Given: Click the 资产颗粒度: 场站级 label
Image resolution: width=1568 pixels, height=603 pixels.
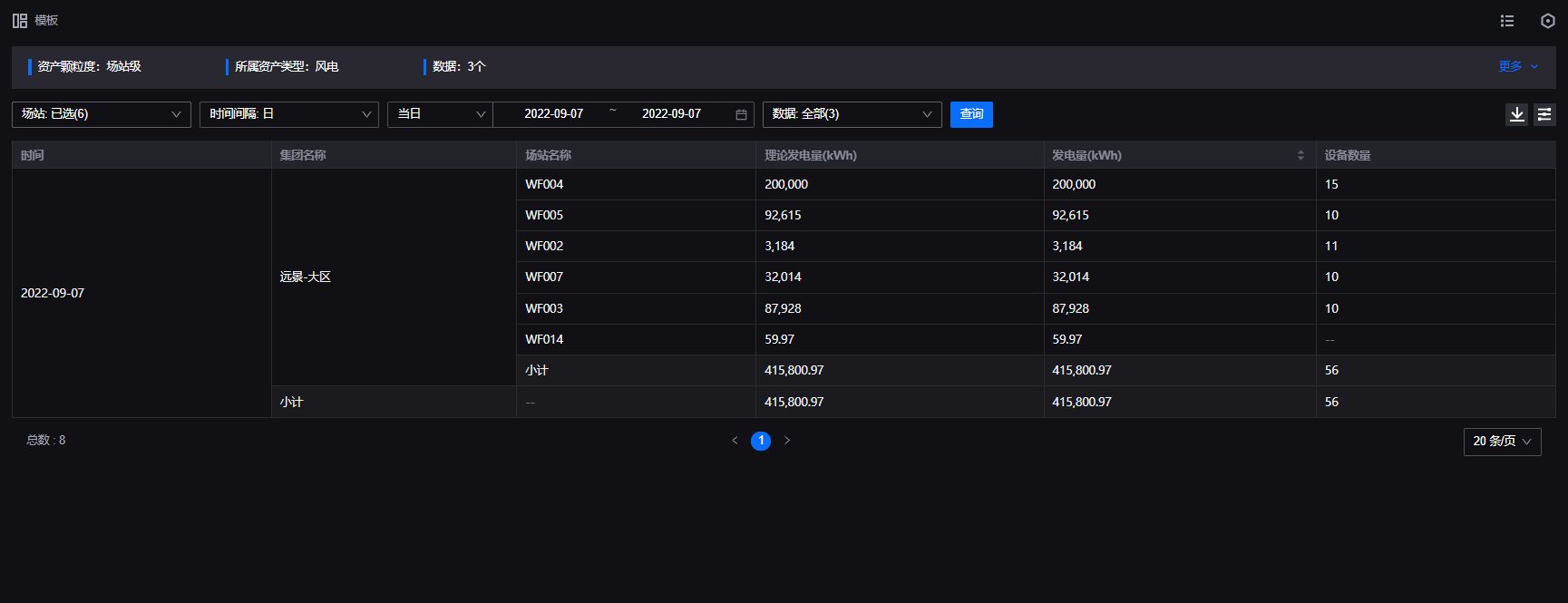Looking at the screenshot, I should tap(89, 66).
